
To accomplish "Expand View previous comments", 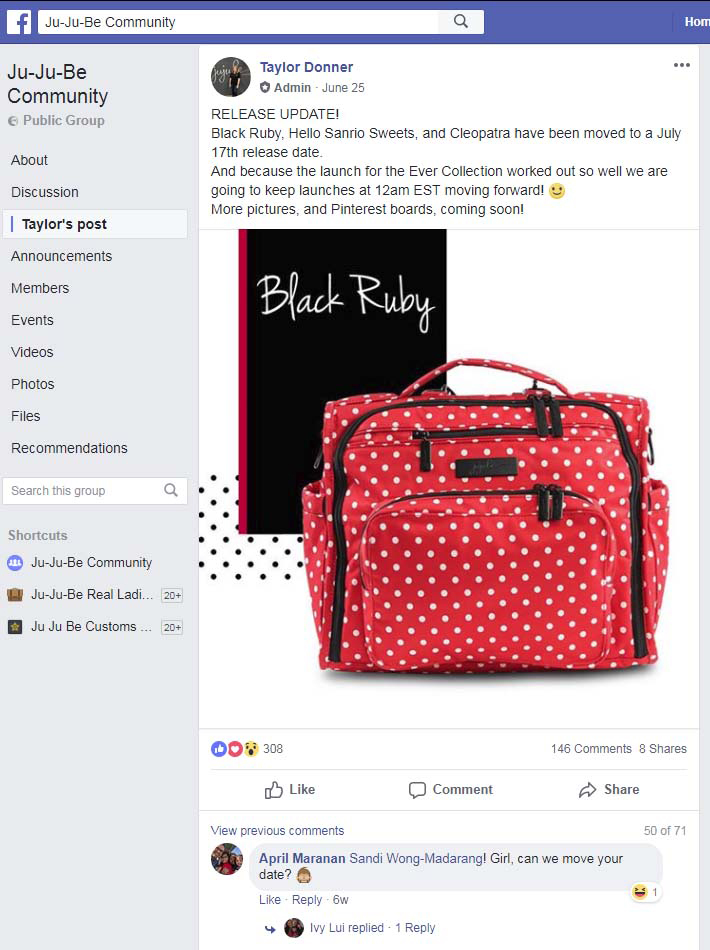I will point(277,831).
